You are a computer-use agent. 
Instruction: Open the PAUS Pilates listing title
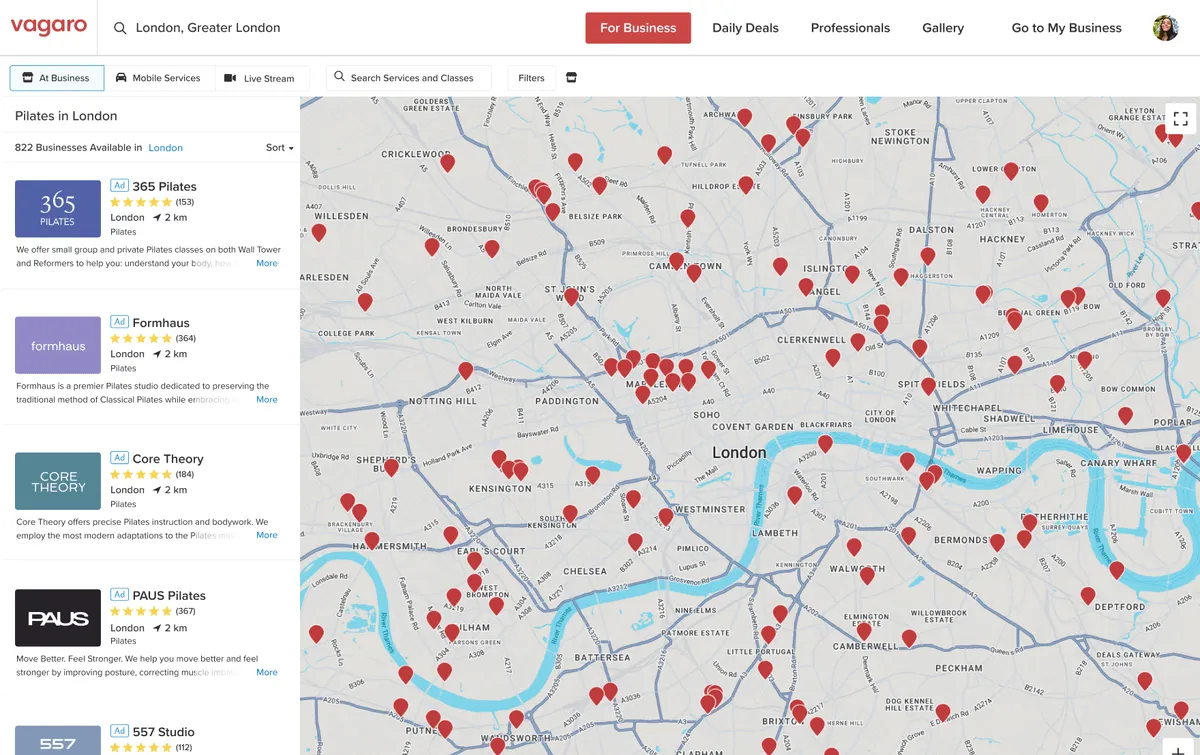169,596
